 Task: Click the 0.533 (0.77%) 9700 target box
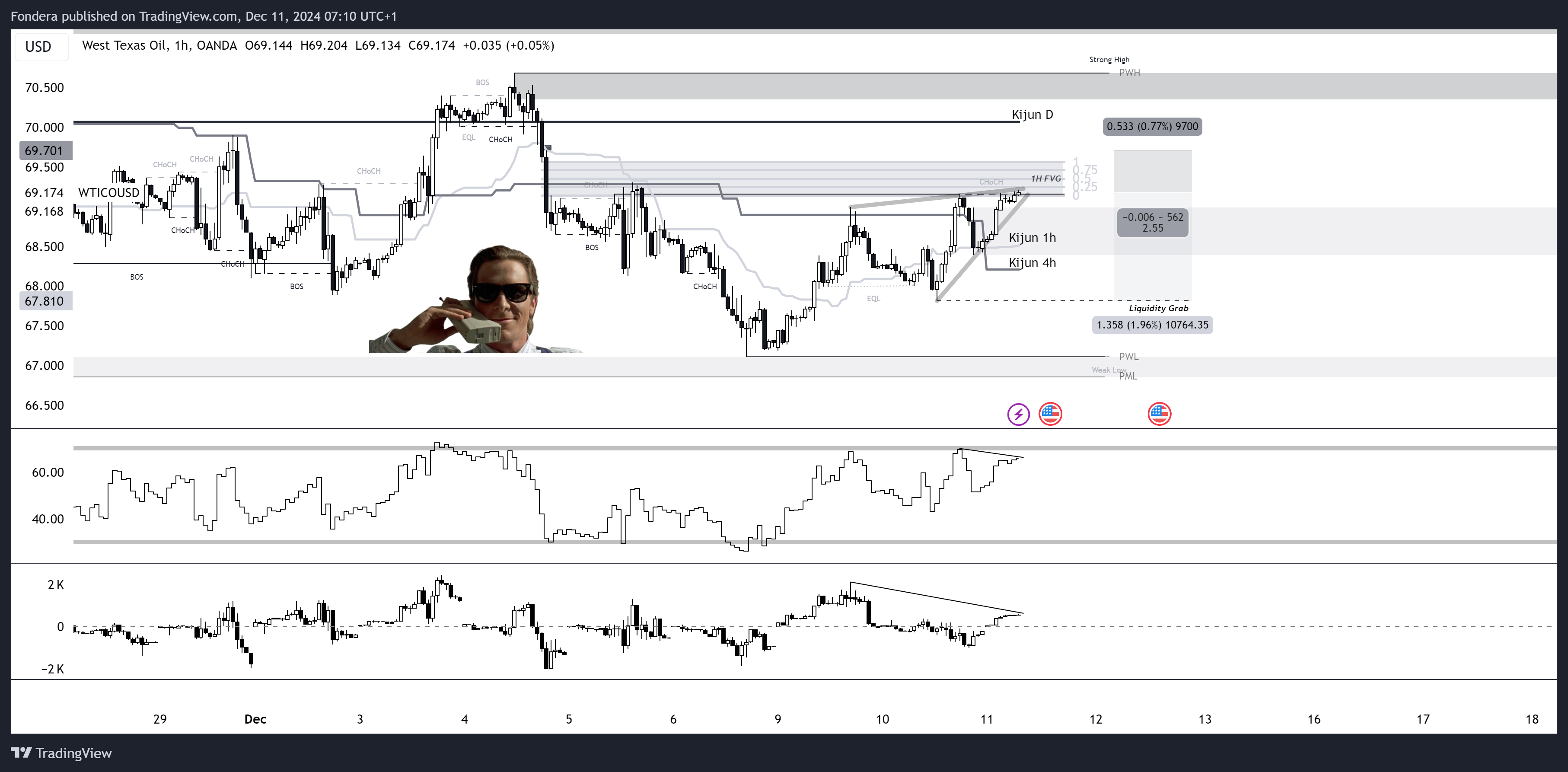[x=1152, y=126]
